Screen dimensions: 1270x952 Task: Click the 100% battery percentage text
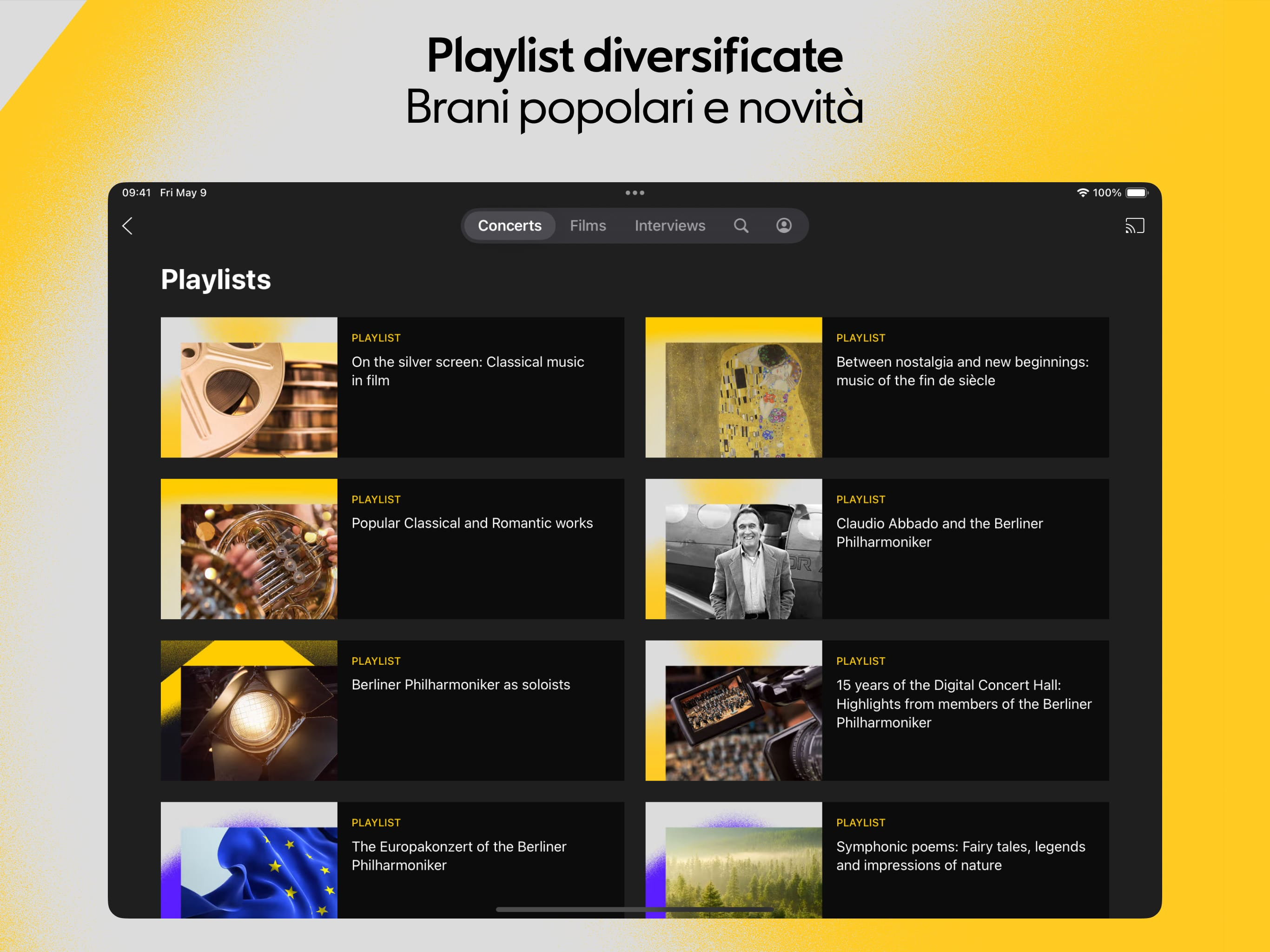pos(1107,193)
